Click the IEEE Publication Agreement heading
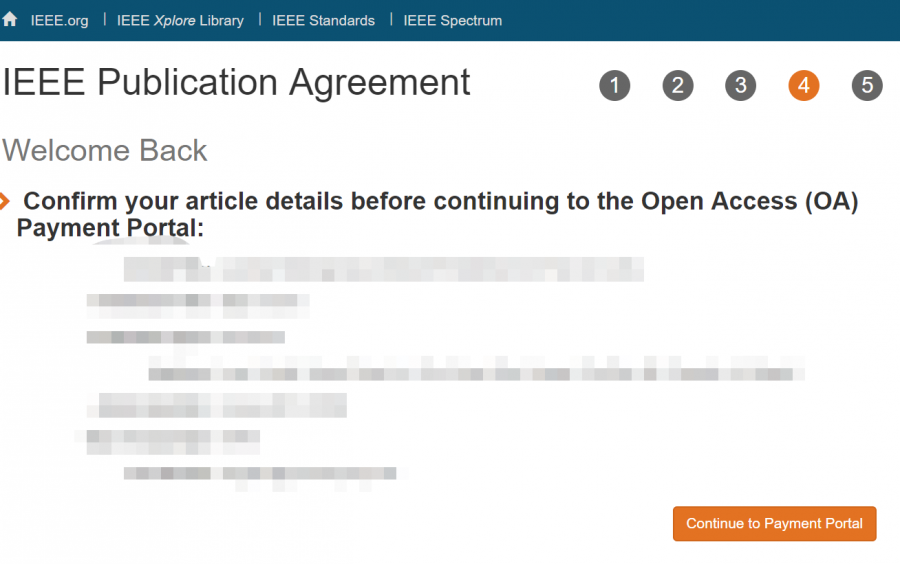The height and width of the screenshot is (564, 900). 236,82
